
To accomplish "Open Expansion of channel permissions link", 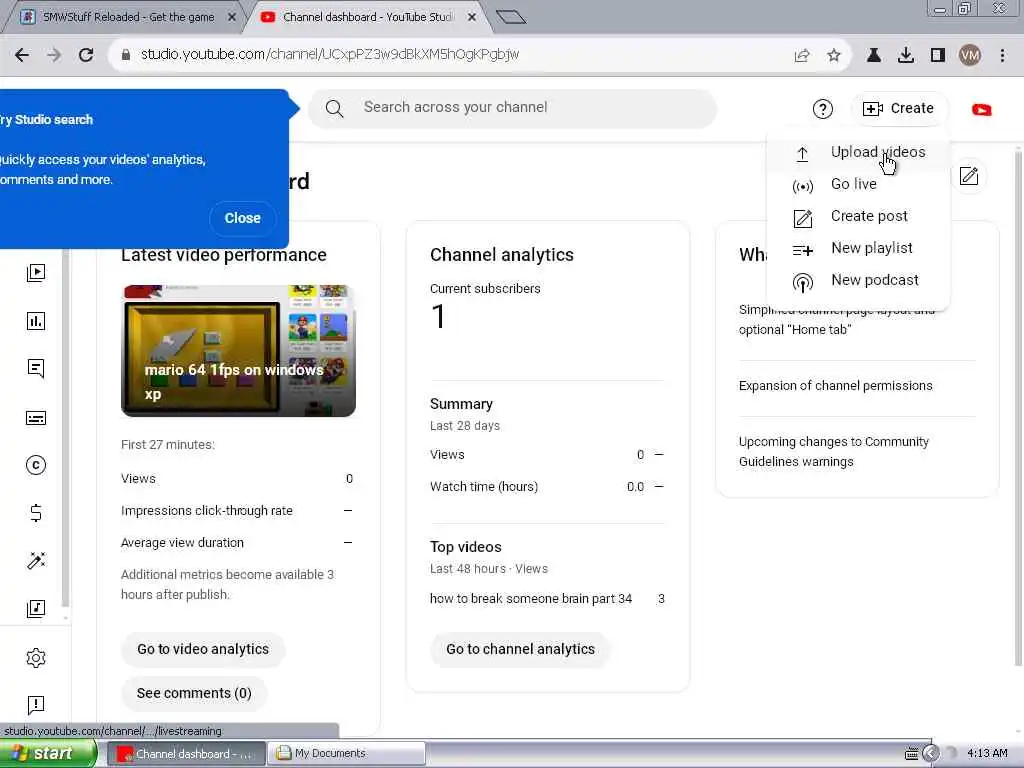I will [x=836, y=386].
